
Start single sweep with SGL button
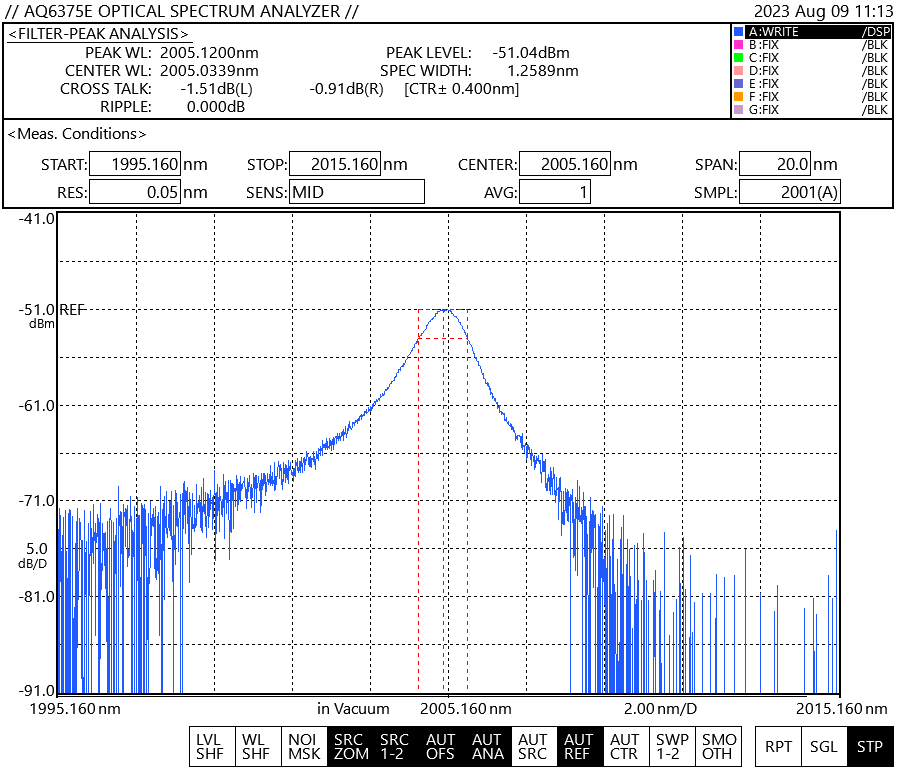(824, 747)
